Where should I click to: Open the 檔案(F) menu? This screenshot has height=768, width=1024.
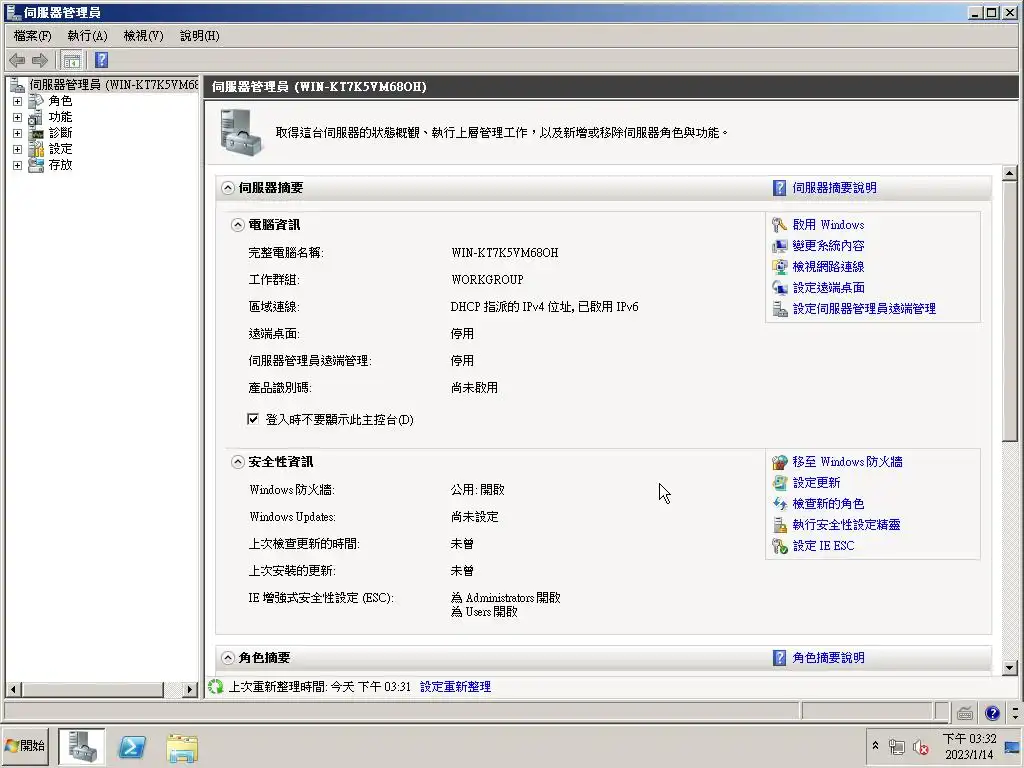(x=32, y=36)
